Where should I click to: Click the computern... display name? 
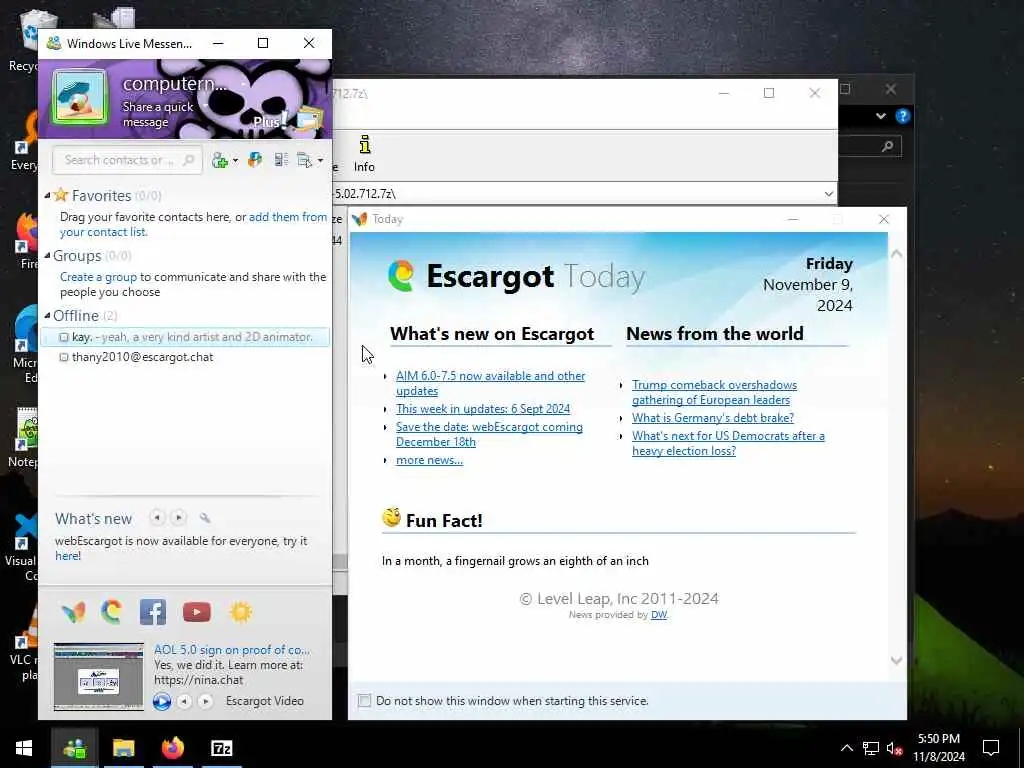[x=174, y=84]
